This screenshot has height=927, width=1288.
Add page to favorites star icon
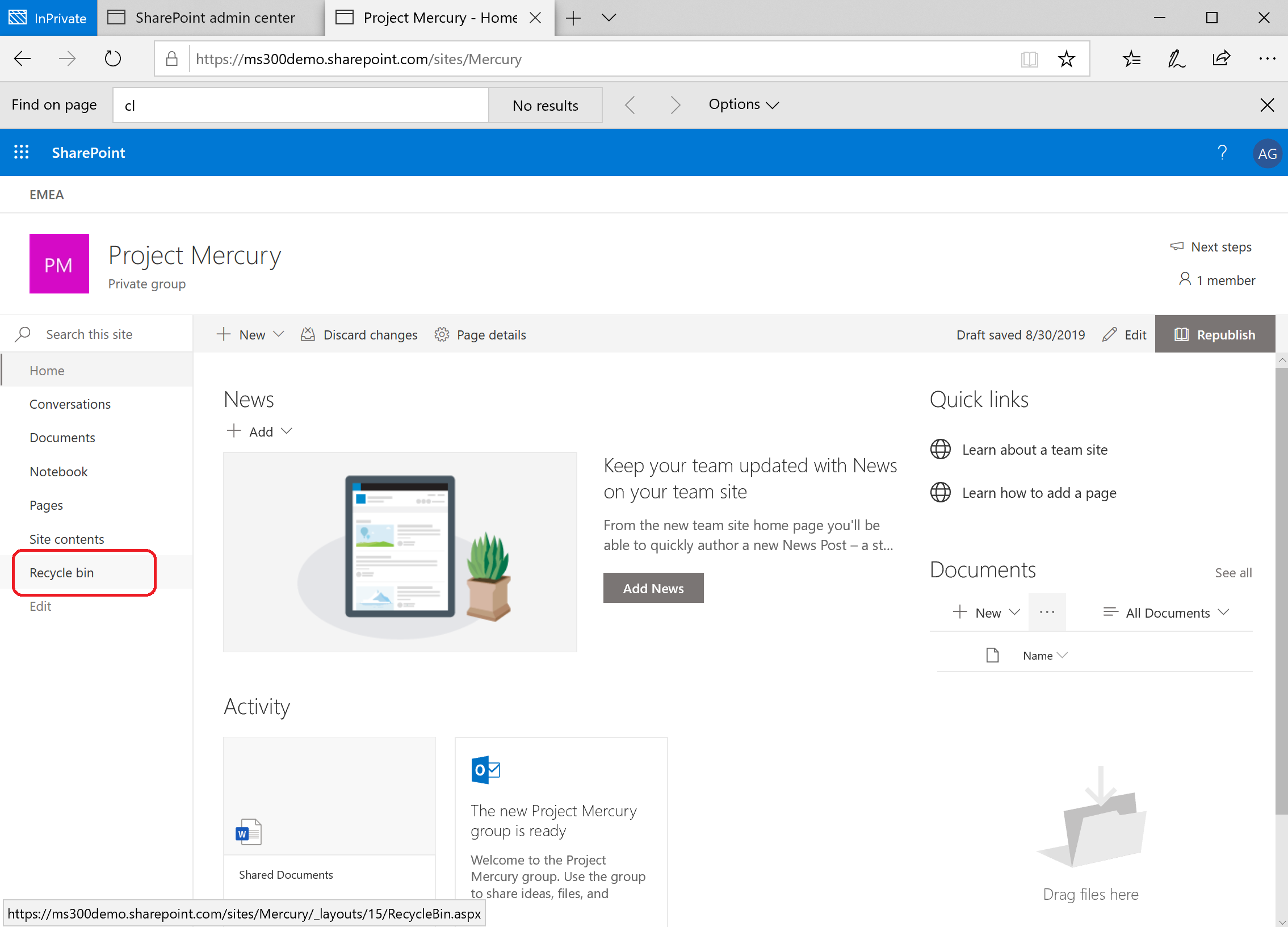pyautogui.click(x=1067, y=59)
